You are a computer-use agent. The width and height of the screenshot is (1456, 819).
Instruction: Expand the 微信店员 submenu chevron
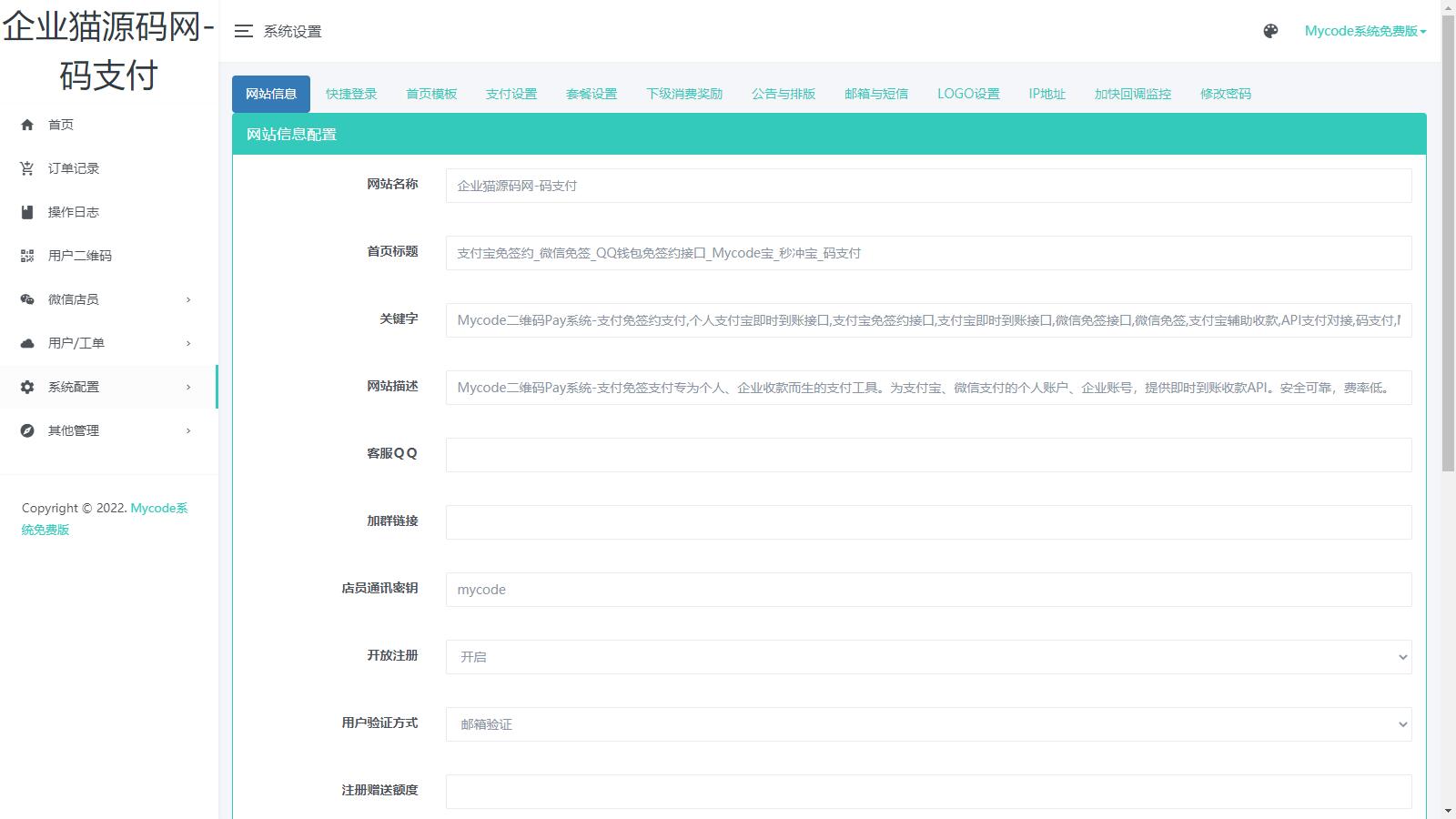pos(188,299)
